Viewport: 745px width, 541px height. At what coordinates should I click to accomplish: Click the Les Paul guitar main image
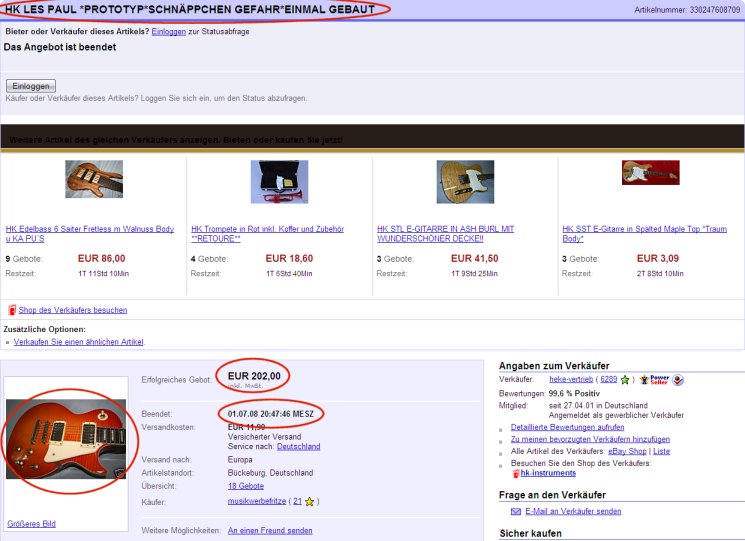point(66,438)
